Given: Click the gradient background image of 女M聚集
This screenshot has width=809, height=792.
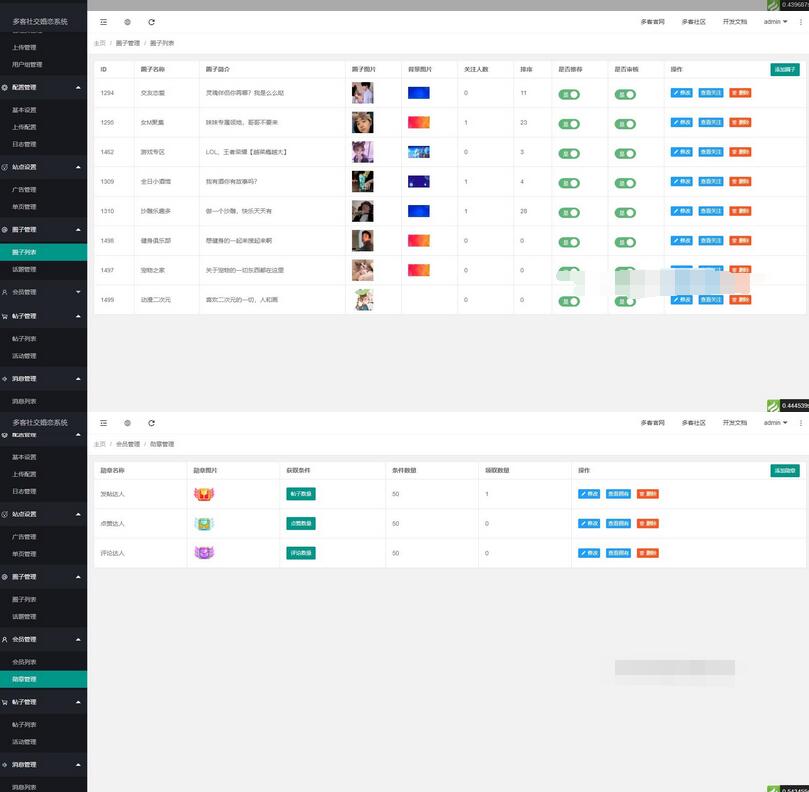Looking at the screenshot, I should coord(418,123).
